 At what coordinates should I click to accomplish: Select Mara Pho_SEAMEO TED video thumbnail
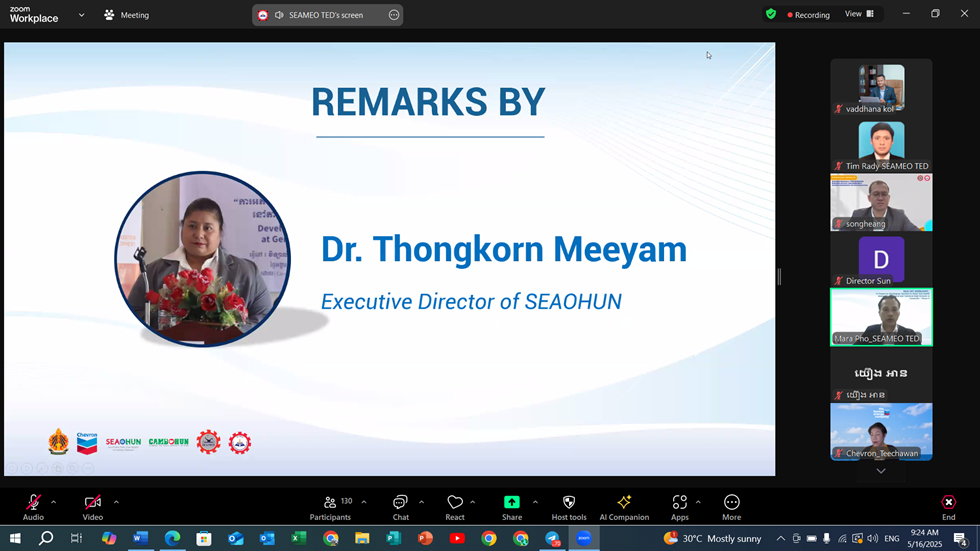[x=881, y=317]
